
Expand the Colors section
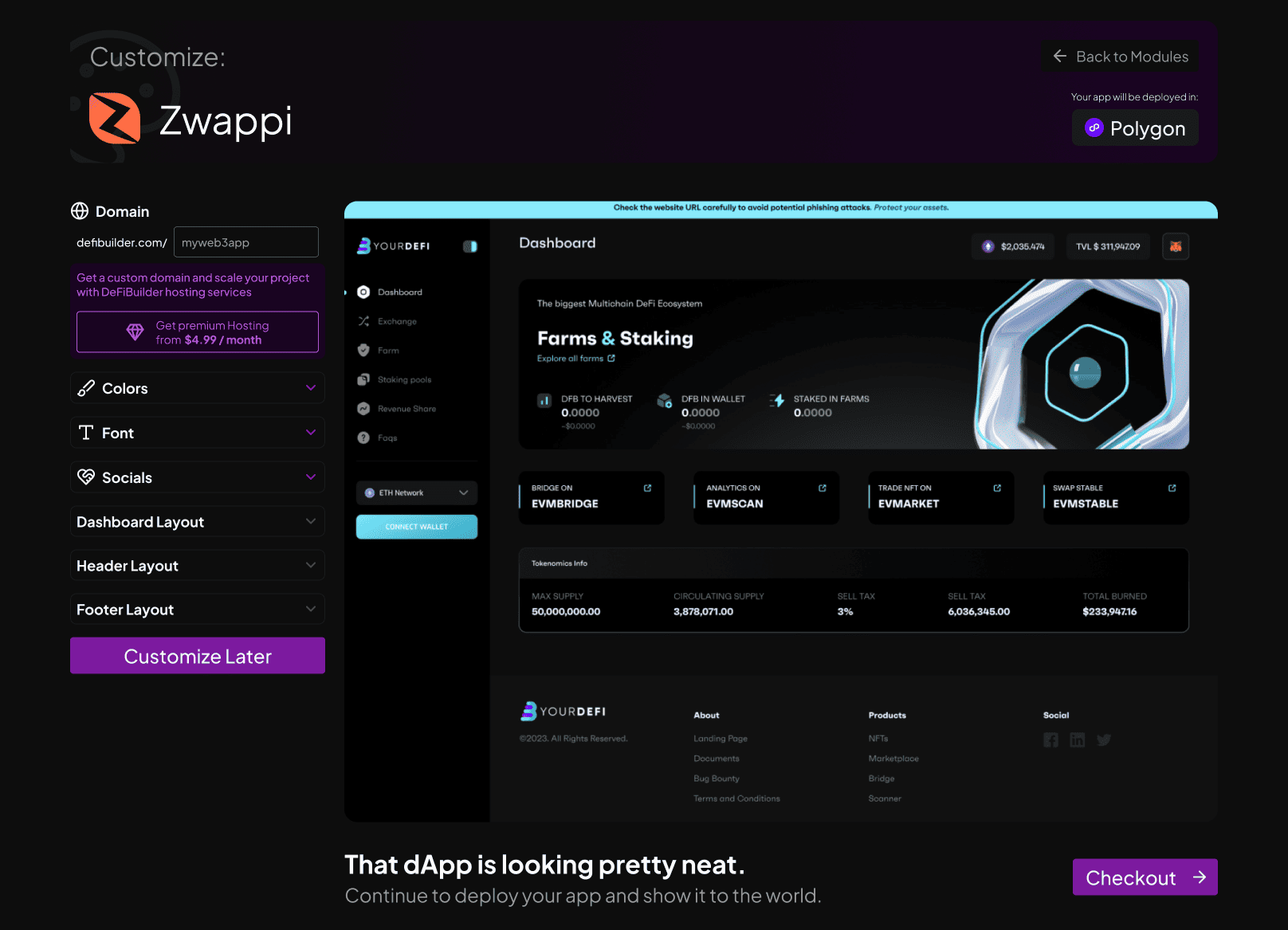[x=198, y=388]
